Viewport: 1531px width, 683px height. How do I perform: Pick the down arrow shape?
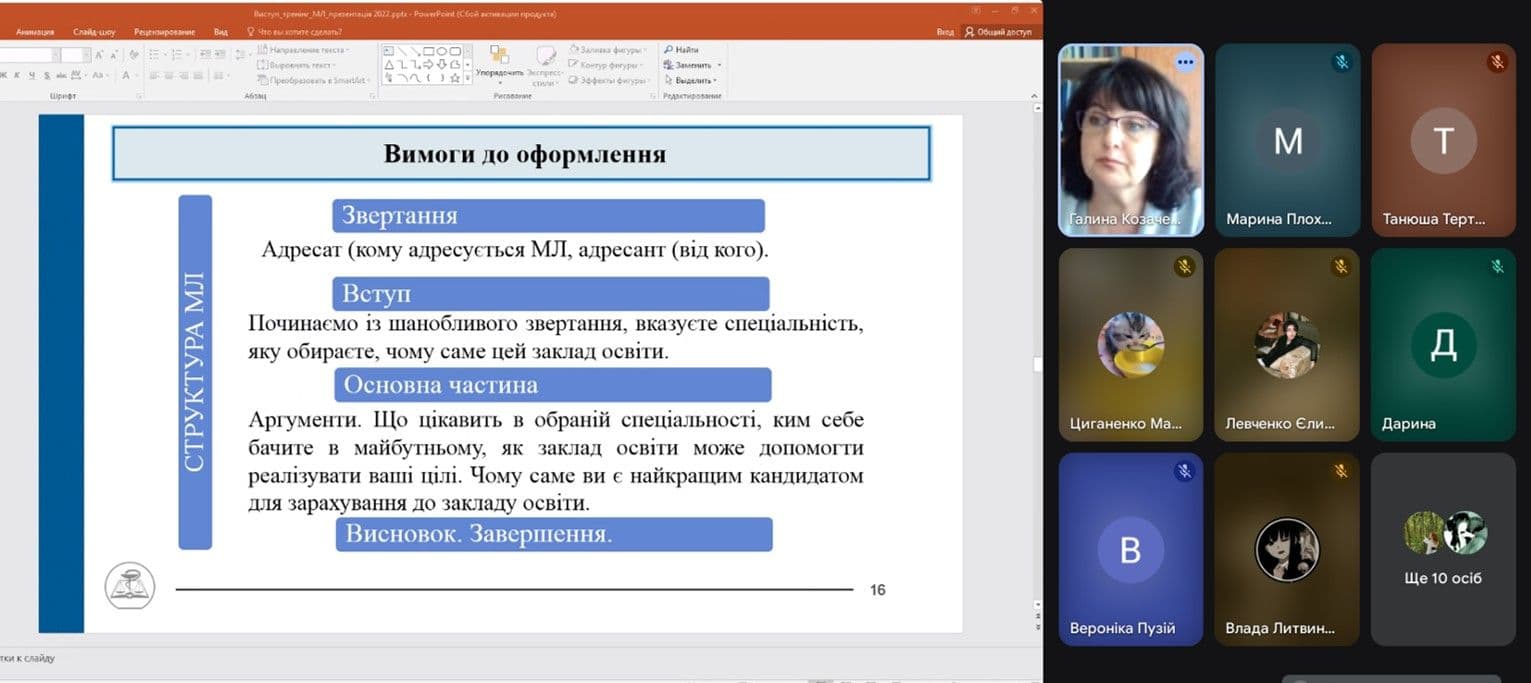(x=442, y=64)
